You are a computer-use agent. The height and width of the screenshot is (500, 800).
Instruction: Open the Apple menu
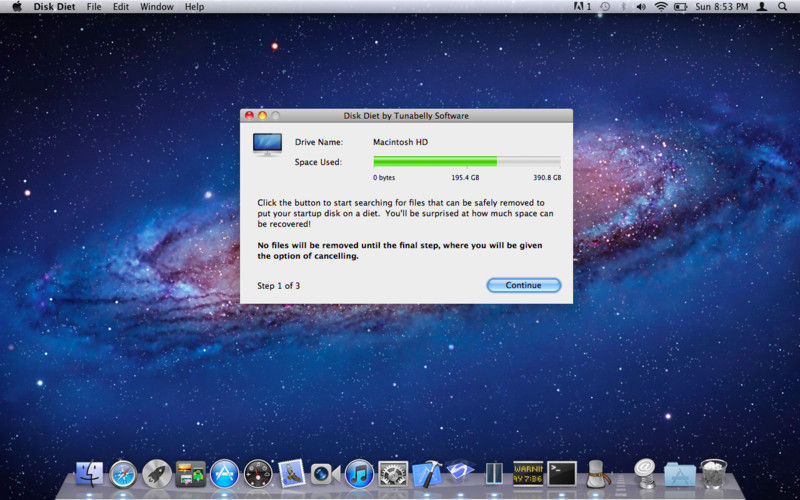click(17, 7)
